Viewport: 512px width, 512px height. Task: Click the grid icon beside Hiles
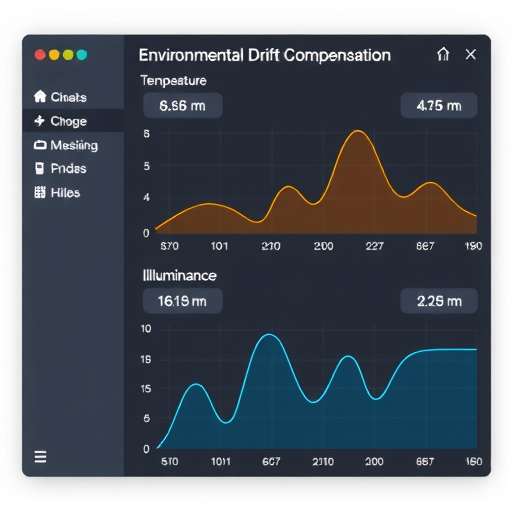pos(40,192)
